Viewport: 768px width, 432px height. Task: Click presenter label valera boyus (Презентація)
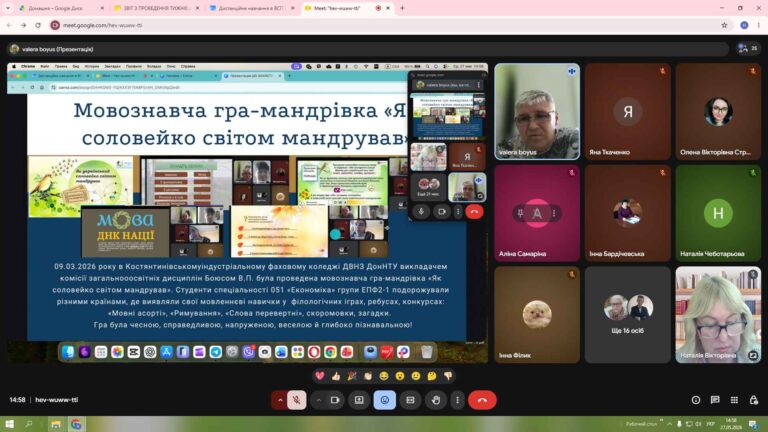coord(57,49)
